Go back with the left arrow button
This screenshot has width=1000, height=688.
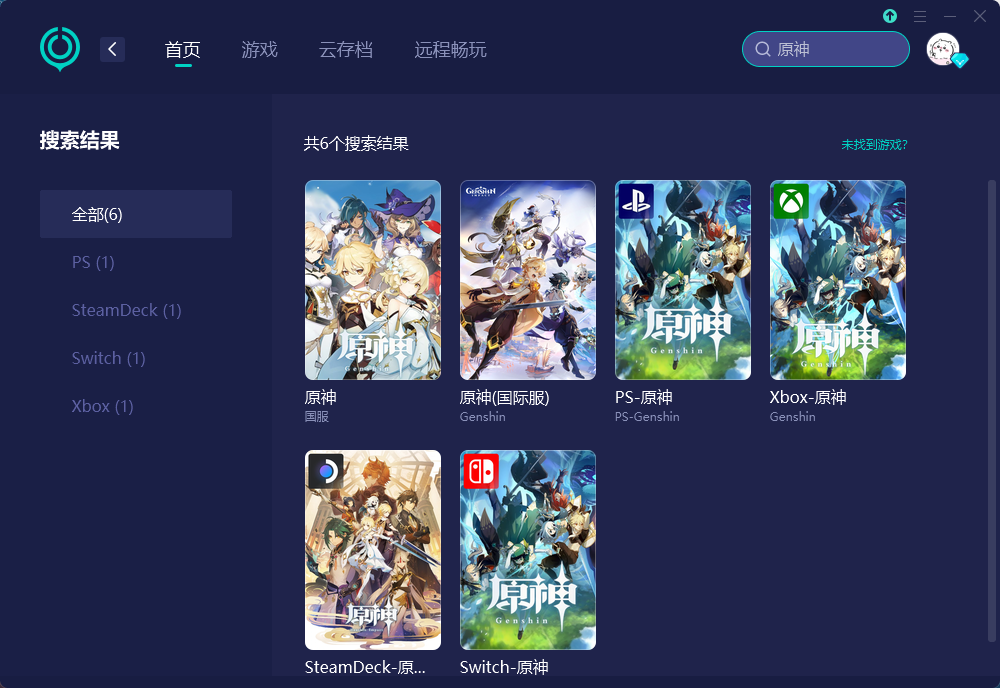pyautogui.click(x=112, y=49)
